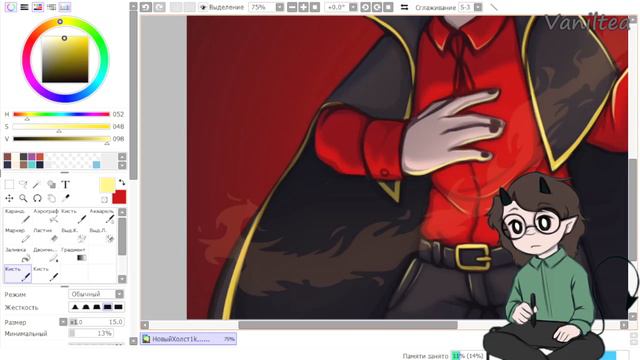Viewport: 640px width, 360px height.
Task: Choose the Маркер marker brush
Action: 18,235
